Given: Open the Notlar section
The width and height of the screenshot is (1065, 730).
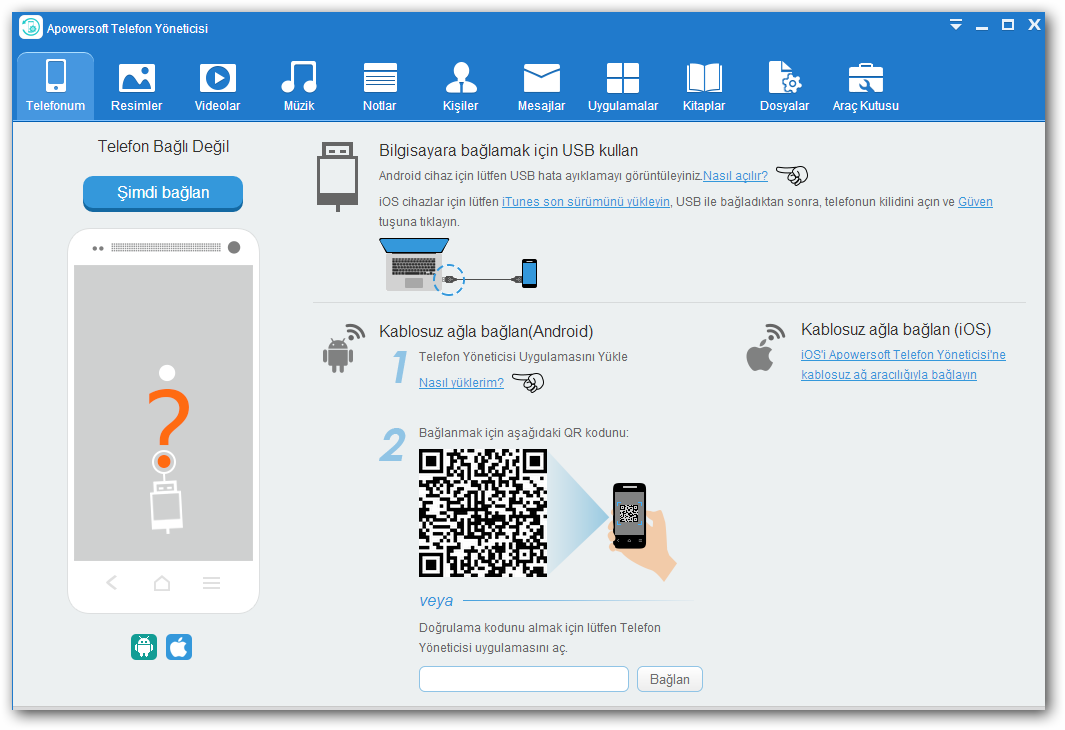Looking at the screenshot, I should tap(380, 86).
